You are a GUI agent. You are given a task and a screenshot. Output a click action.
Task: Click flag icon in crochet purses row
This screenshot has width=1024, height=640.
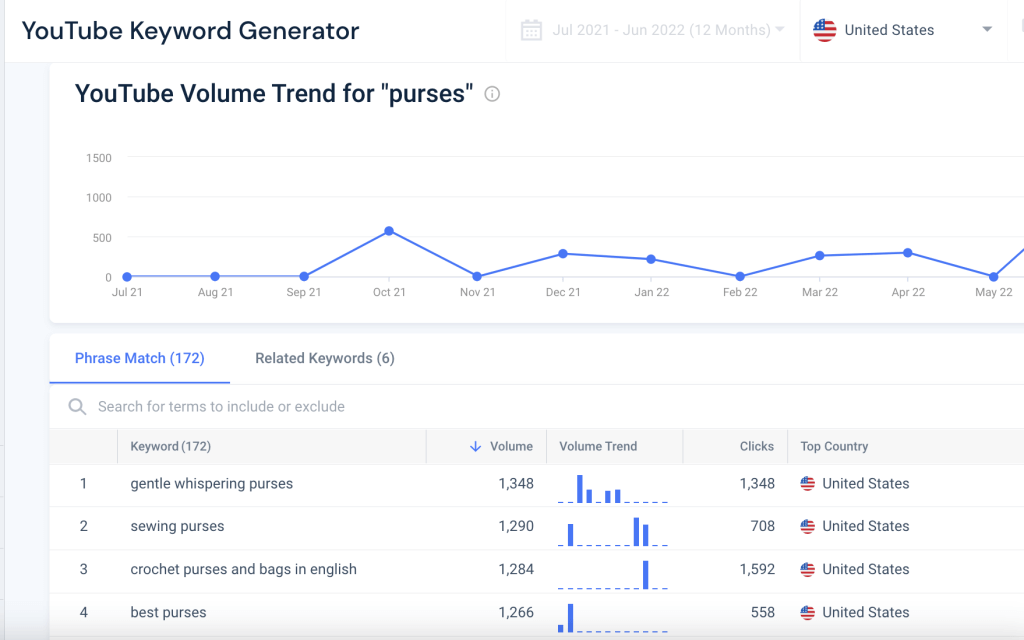click(808, 569)
